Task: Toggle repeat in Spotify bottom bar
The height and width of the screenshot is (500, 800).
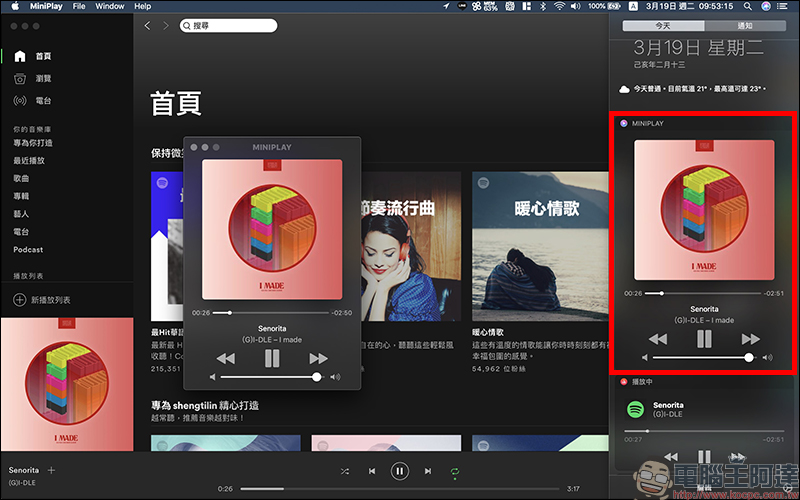Action: coord(455,472)
